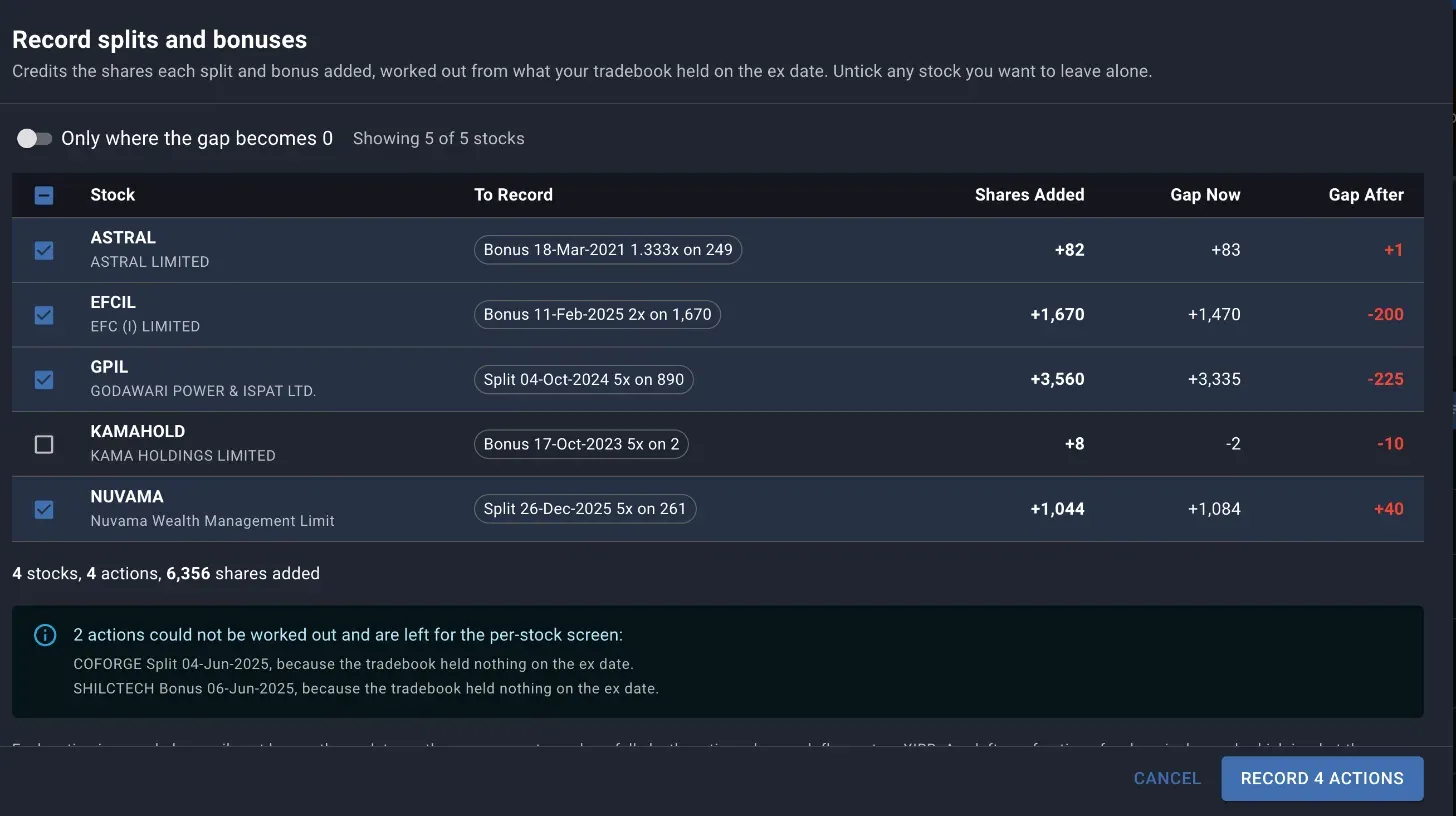1456x816 pixels.
Task: Click the '+40' gap after value
Action: point(1389,509)
